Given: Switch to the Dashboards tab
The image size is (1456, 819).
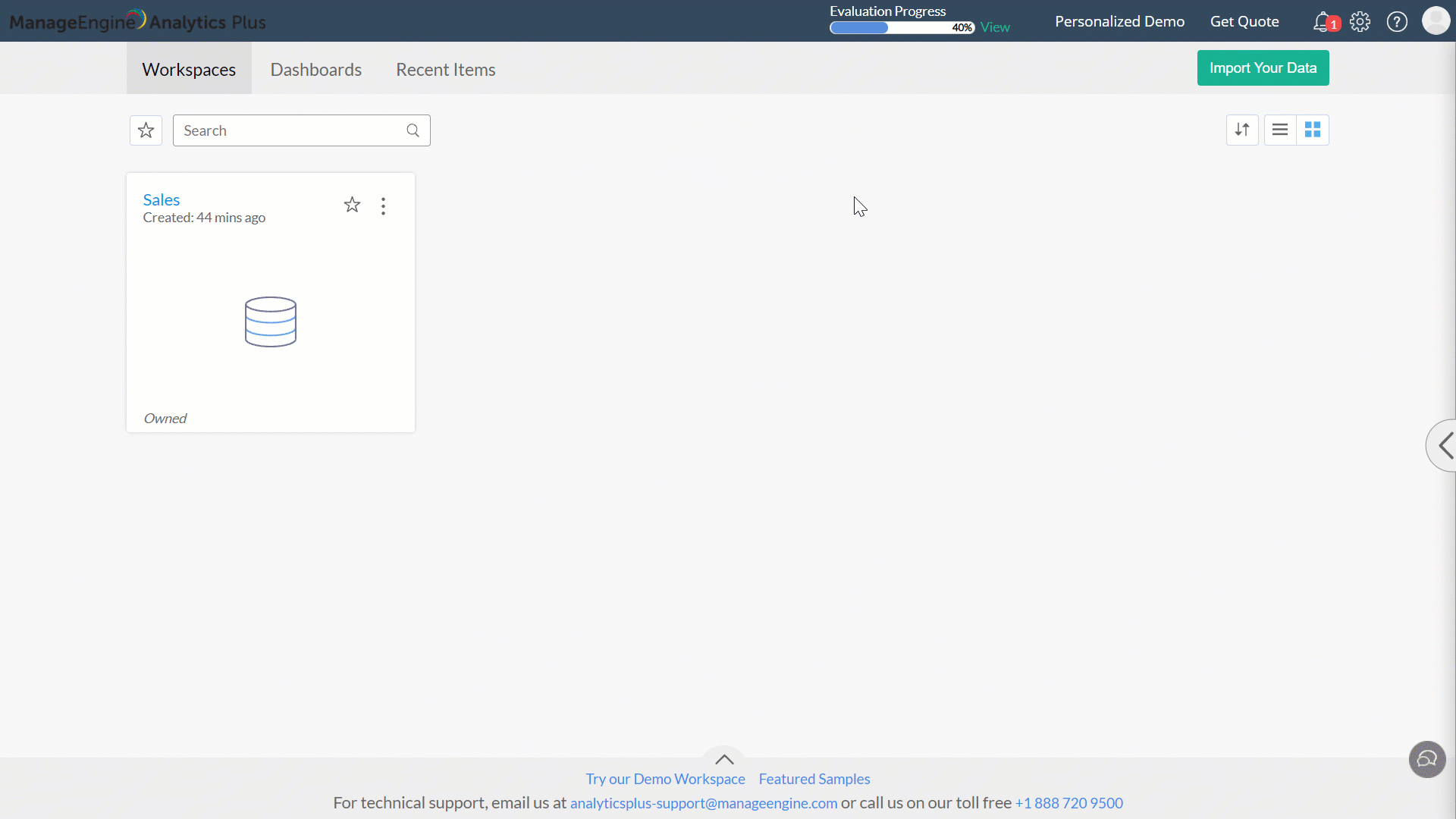Looking at the screenshot, I should [316, 70].
